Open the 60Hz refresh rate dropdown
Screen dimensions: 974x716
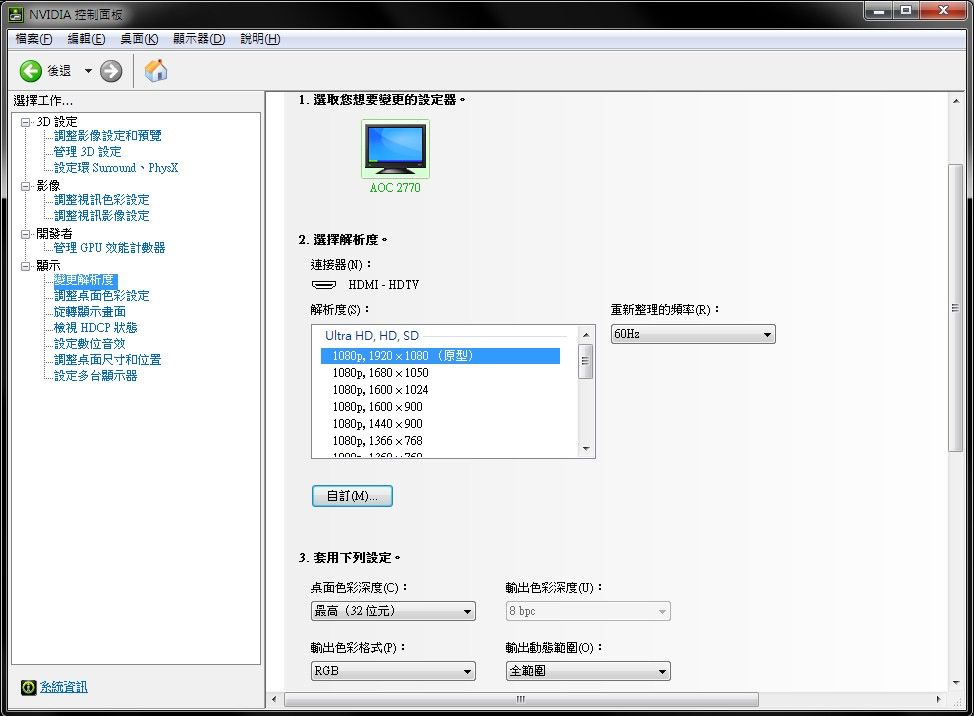693,334
